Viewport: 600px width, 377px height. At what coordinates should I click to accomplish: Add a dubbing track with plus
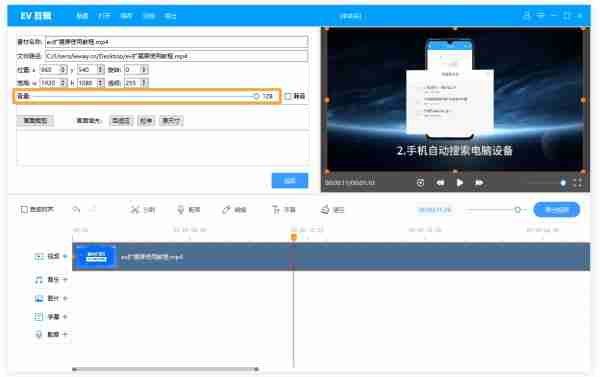65,334
